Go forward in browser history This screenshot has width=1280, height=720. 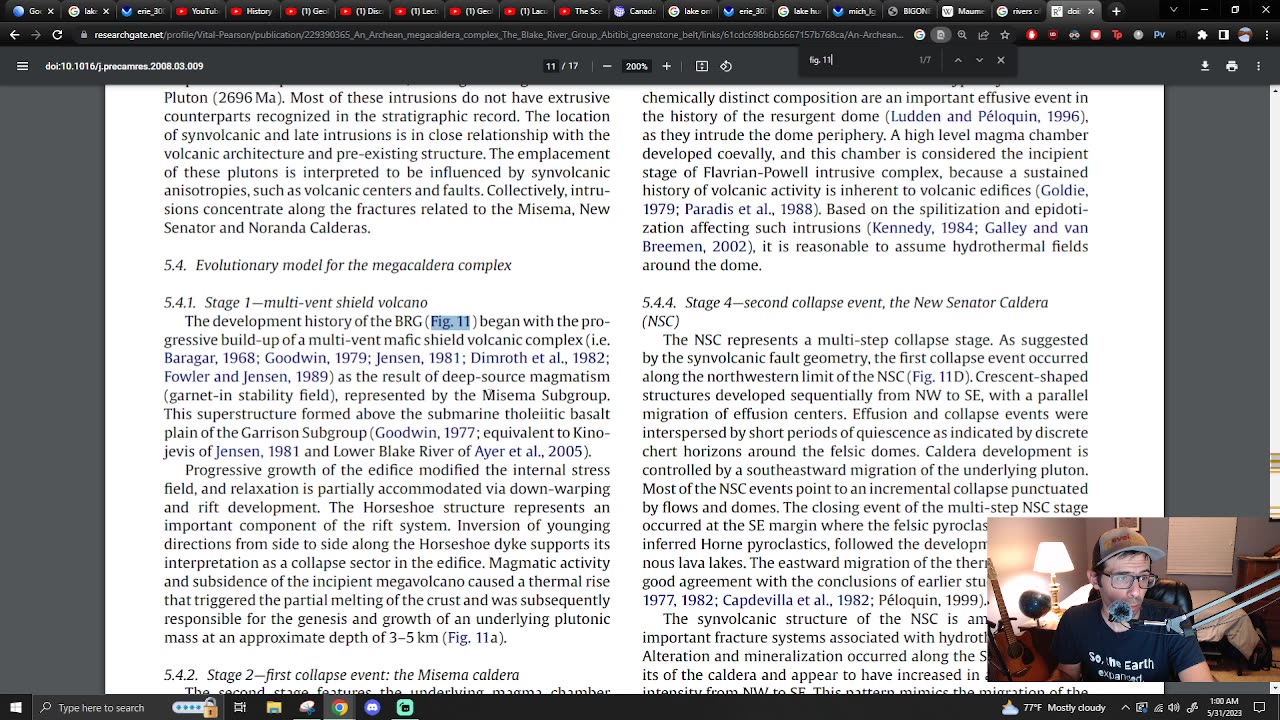point(35,35)
